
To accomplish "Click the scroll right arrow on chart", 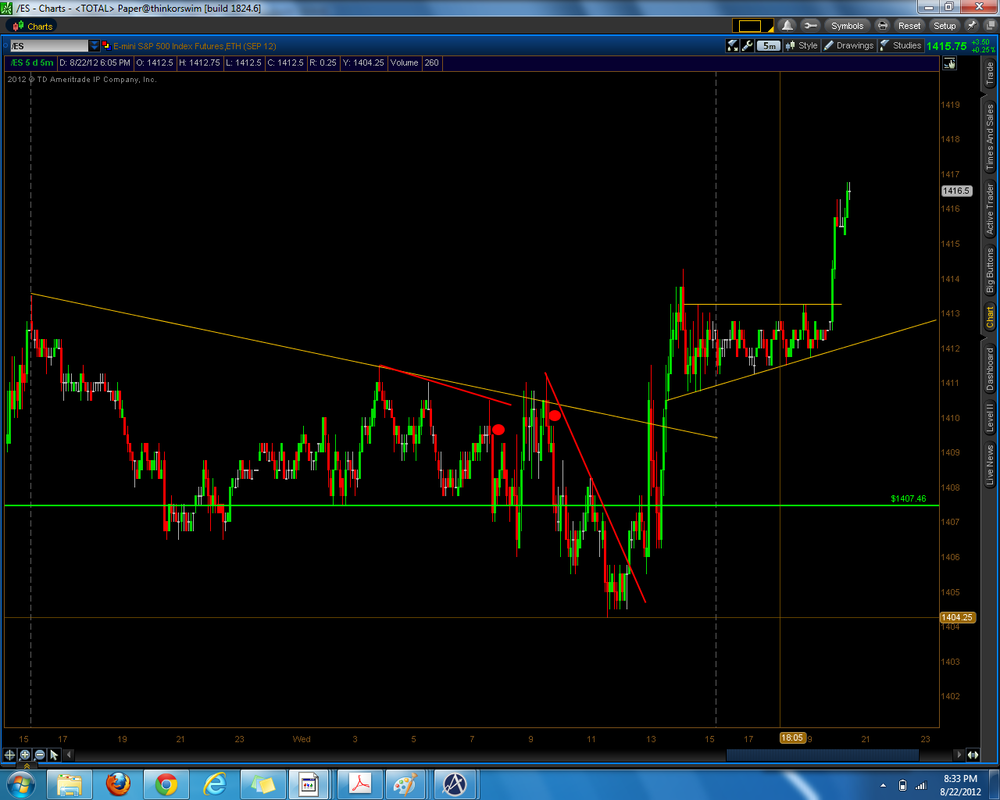I will [x=958, y=755].
